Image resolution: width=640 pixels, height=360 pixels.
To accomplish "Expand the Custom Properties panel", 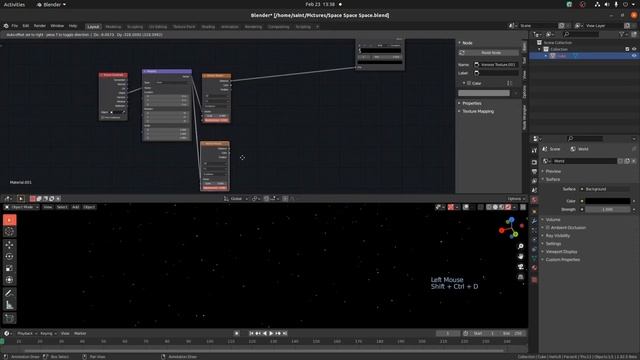I will pyautogui.click(x=562, y=260).
